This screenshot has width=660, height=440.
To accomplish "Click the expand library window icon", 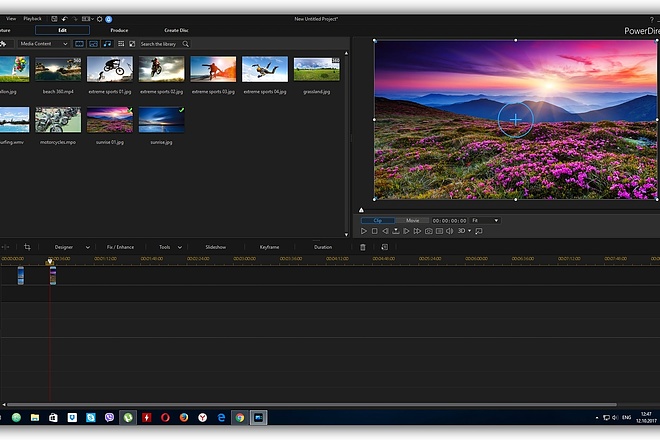I will [132, 44].
